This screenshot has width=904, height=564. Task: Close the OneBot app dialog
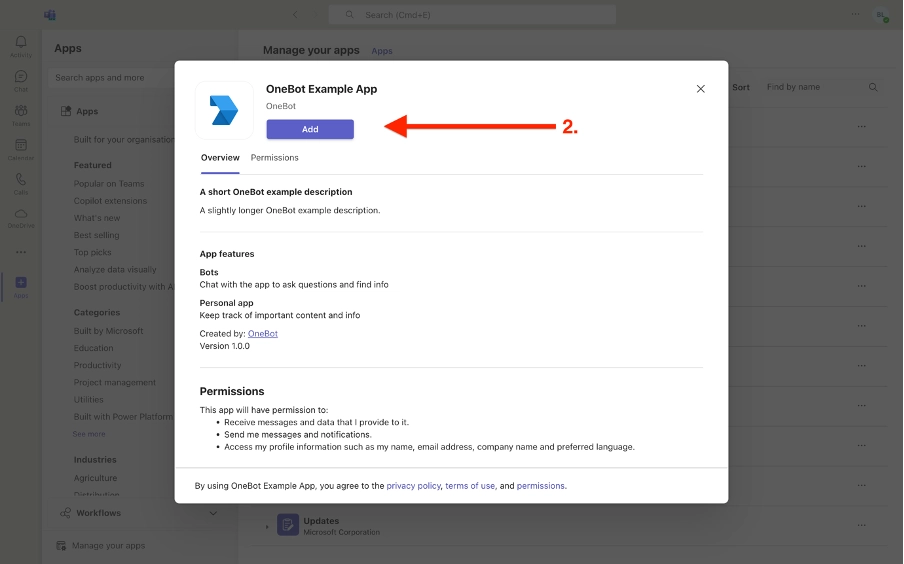tap(700, 89)
